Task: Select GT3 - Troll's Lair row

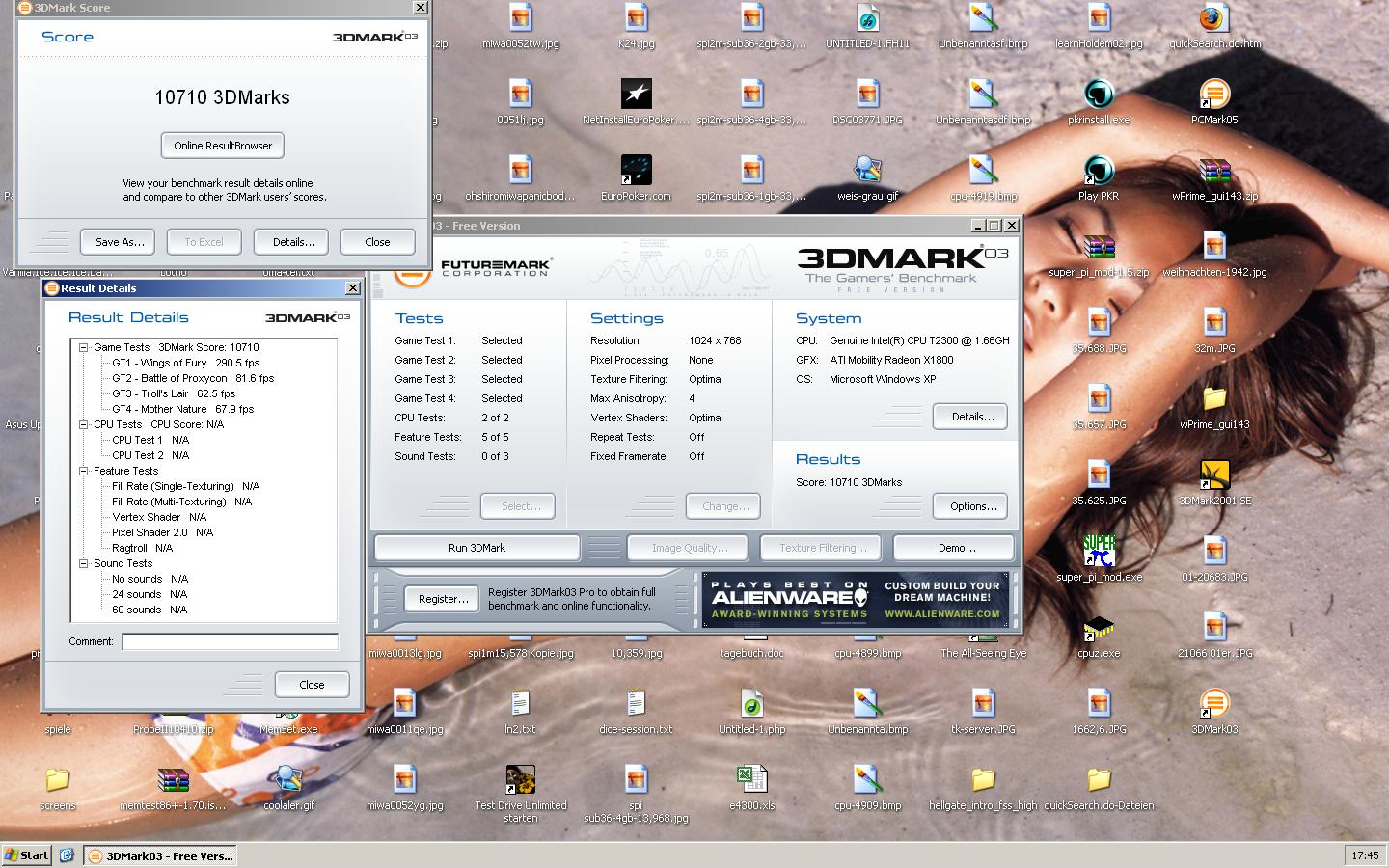Action: tap(174, 393)
